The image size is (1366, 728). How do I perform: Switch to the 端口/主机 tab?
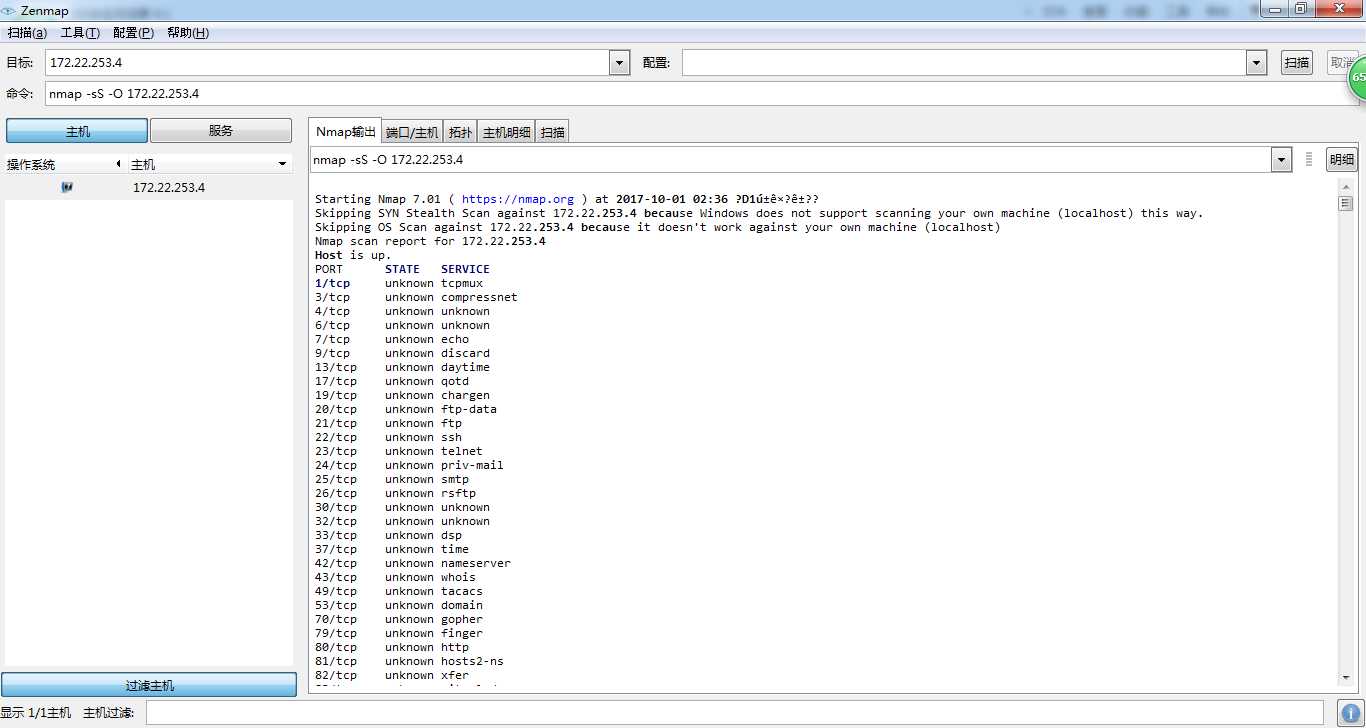(412, 132)
